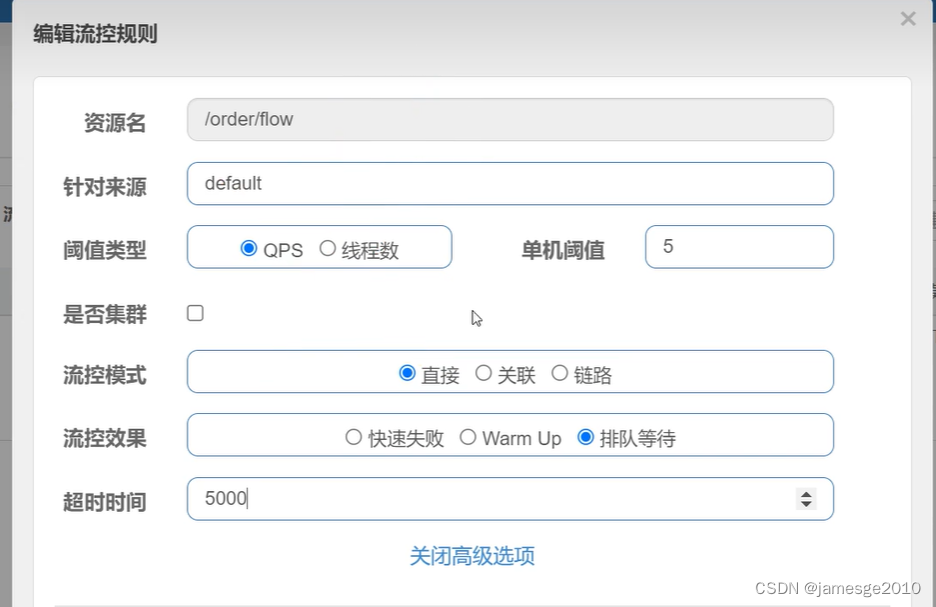This screenshot has height=607, width=936.
Task: Decrease 超时时间 with the spinner down arrow
Action: [806, 504]
